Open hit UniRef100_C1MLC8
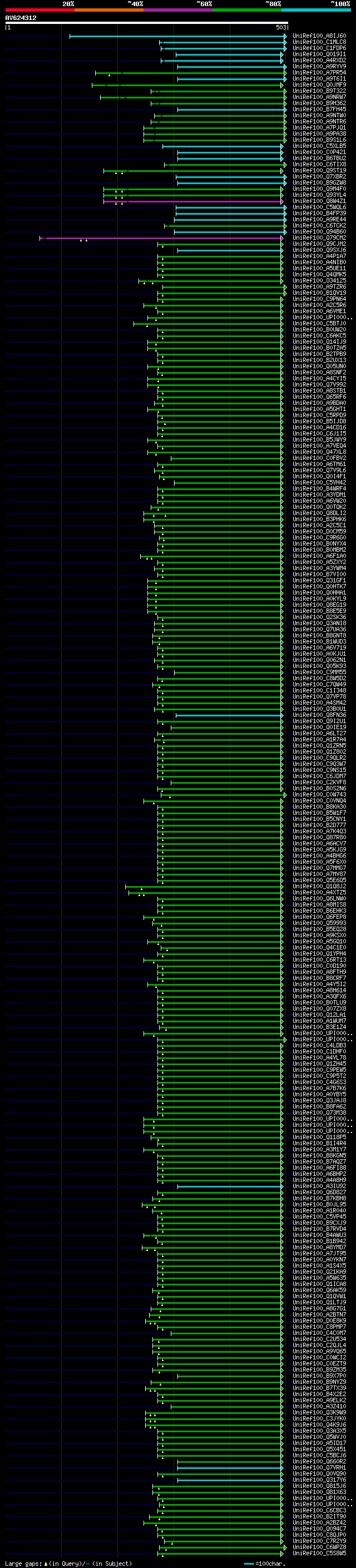356x1568 pixels. (319, 42)
